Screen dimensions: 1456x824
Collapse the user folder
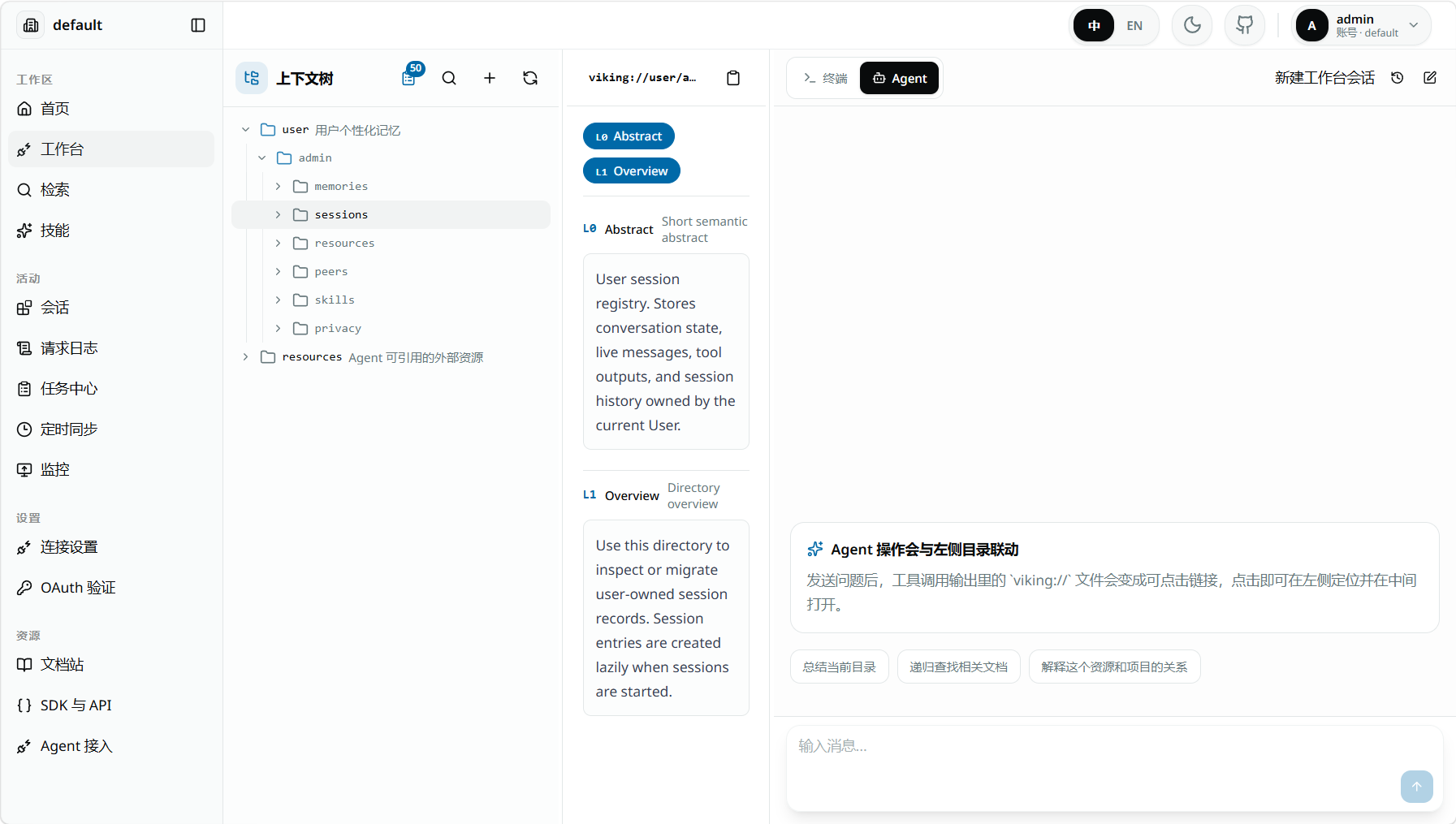(245, 130)
